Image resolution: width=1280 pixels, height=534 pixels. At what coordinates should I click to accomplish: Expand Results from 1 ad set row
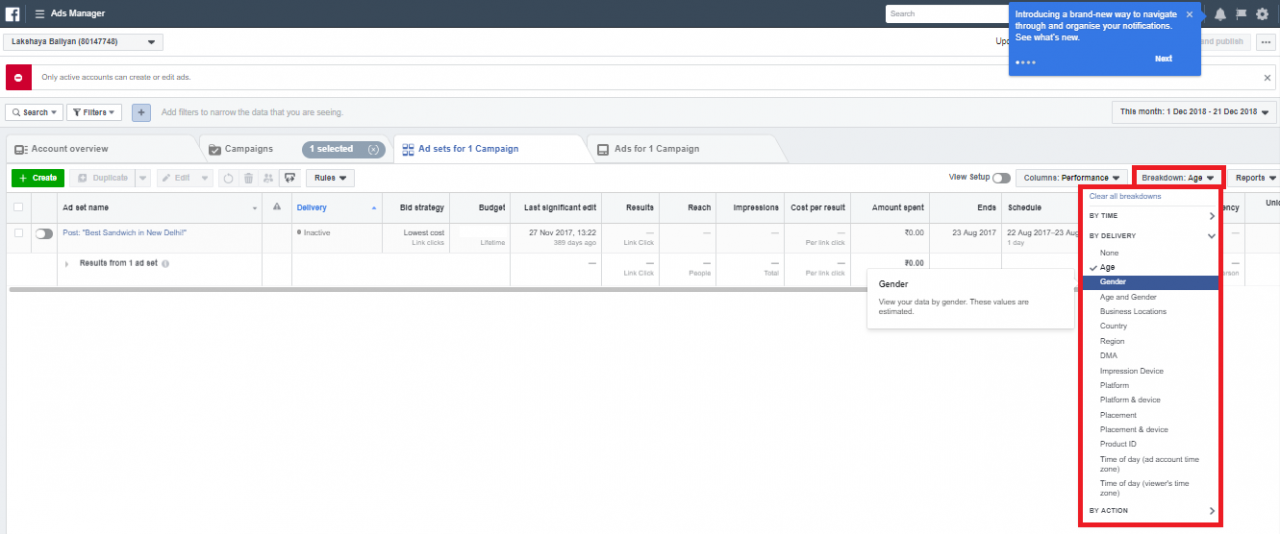point(67,263)
